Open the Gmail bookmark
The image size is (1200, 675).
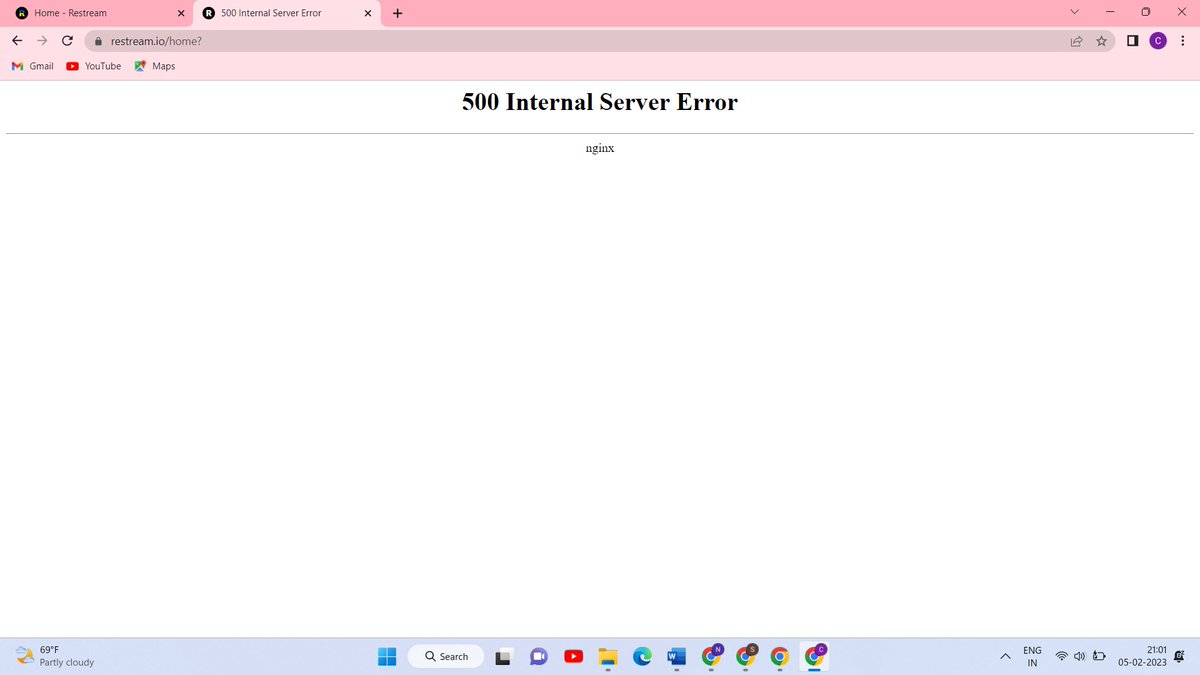tap(32, 66)
